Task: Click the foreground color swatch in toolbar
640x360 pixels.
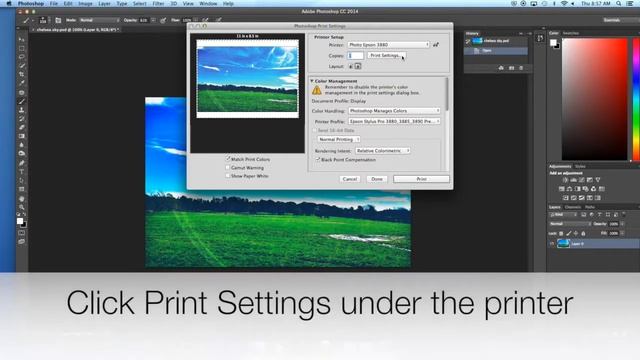Action: 20,221
